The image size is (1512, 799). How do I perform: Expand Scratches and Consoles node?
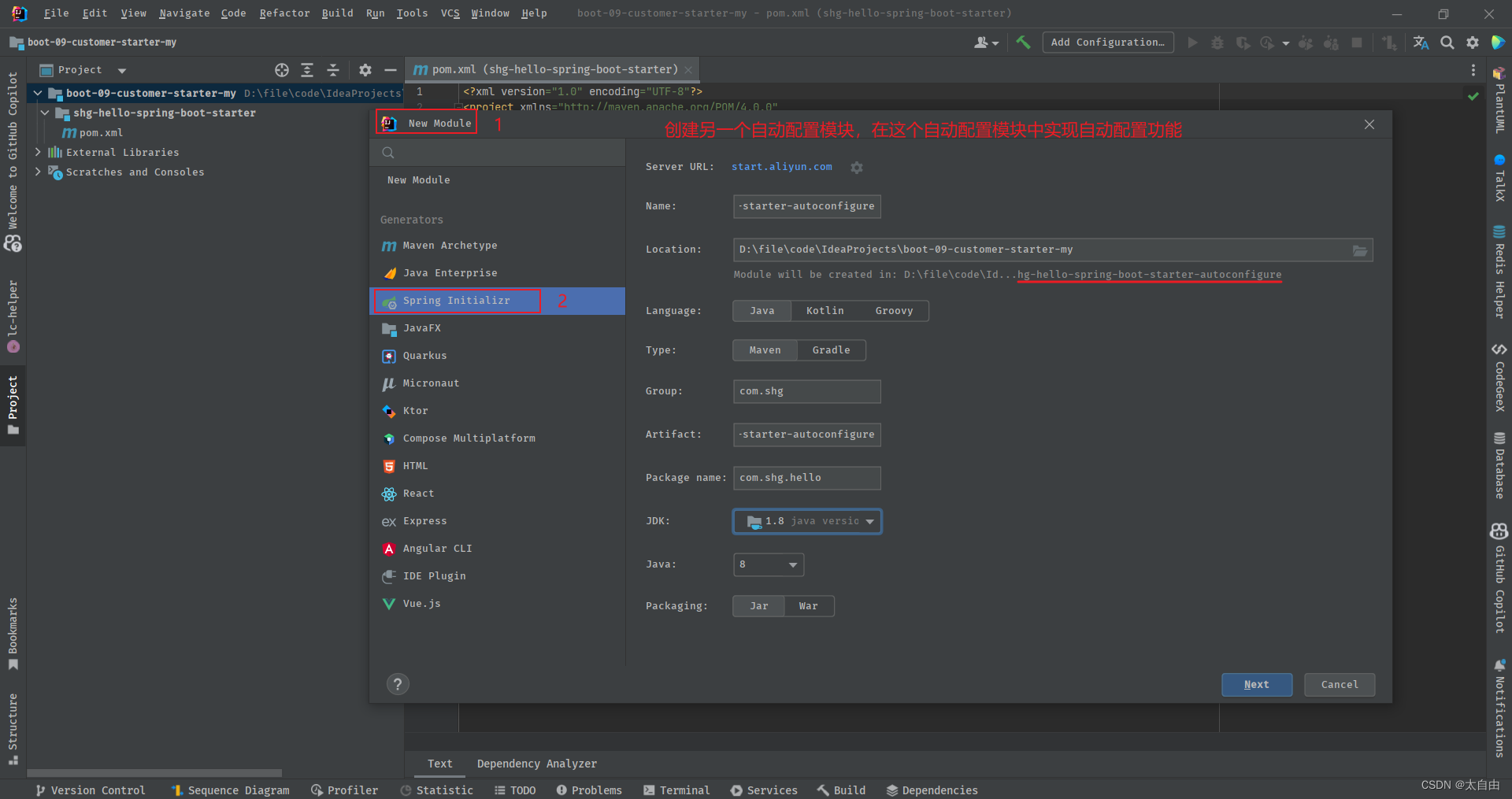[37, 172]
